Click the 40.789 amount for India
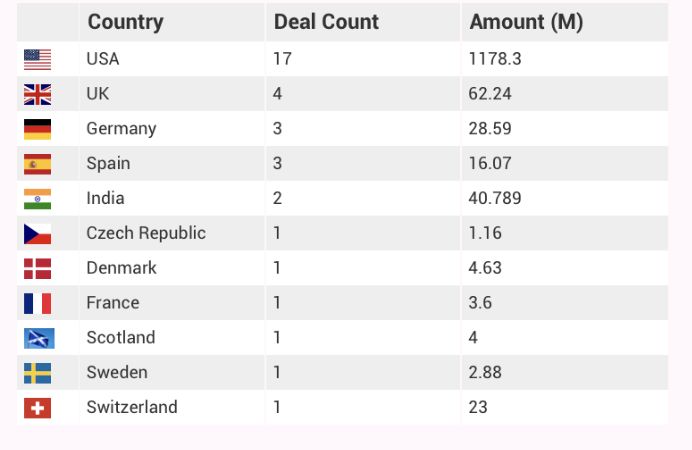The height and width of the screenshot is (450, 692). (x=495, y=198)
